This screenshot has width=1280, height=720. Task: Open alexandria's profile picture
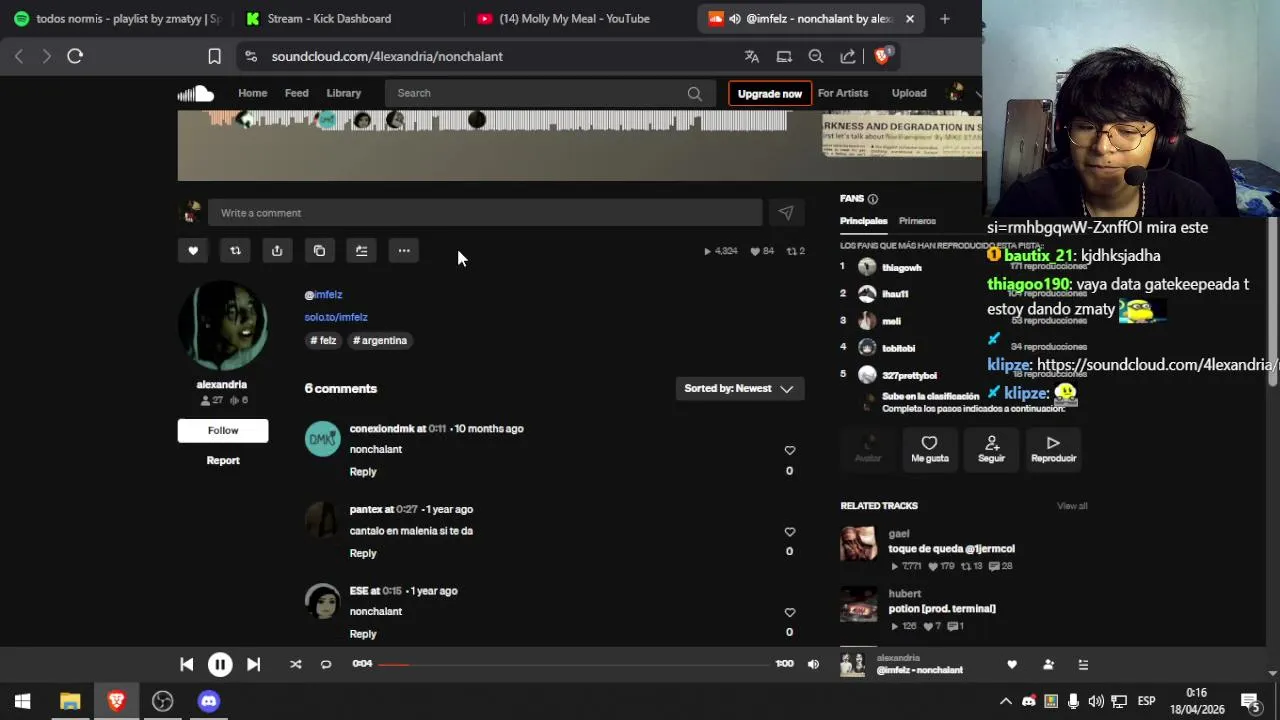point(222,326)
